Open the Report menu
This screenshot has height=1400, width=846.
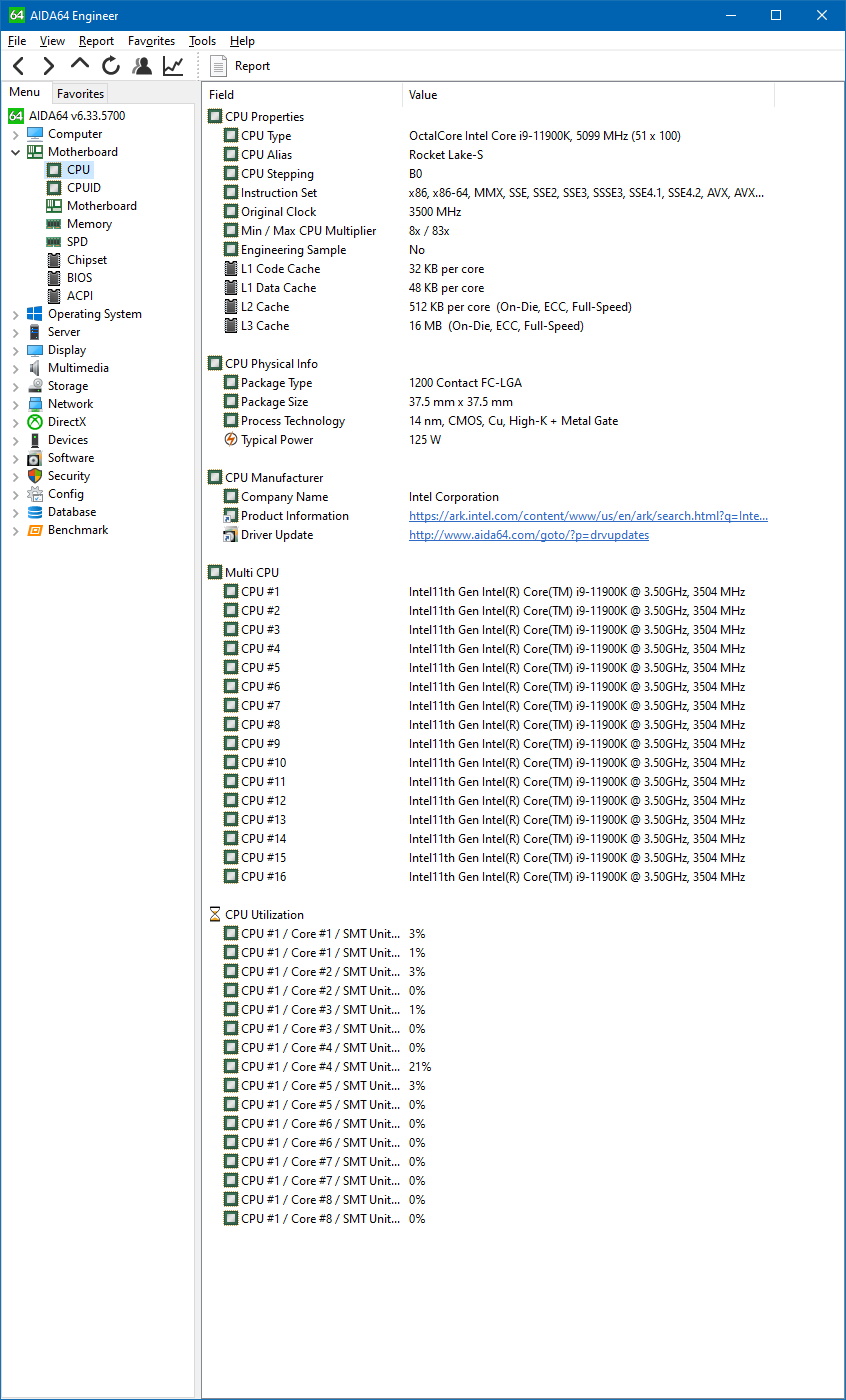click(x=97, y=41)
